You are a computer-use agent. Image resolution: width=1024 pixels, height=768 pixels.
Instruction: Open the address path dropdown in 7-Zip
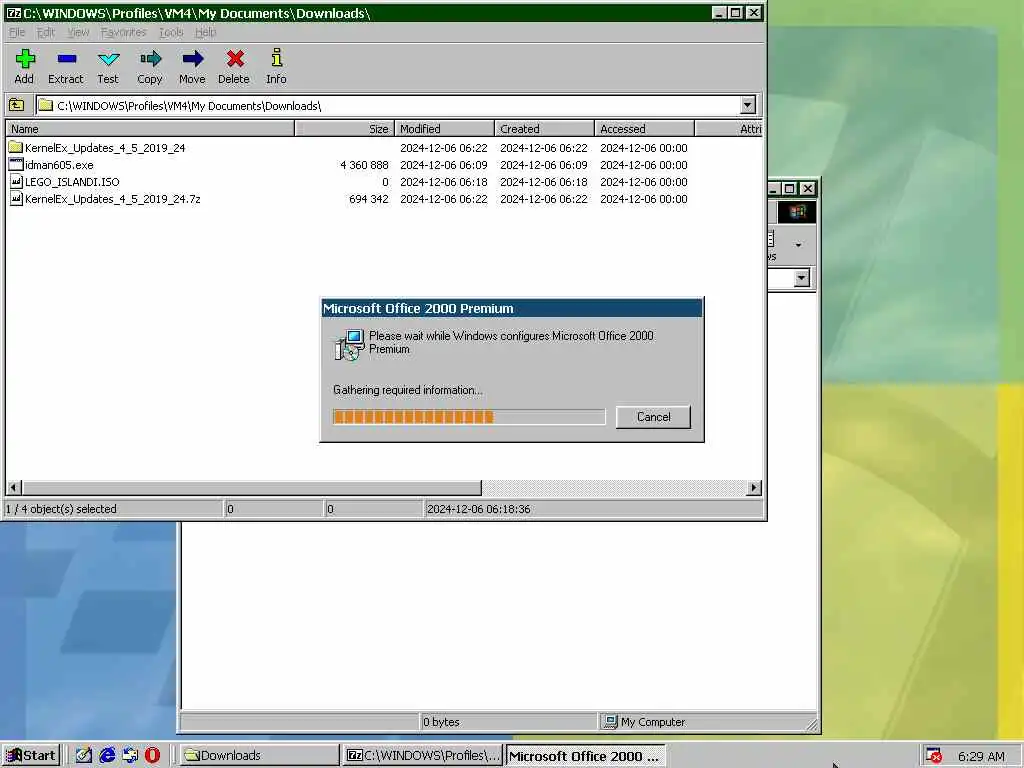coord(748,105)
